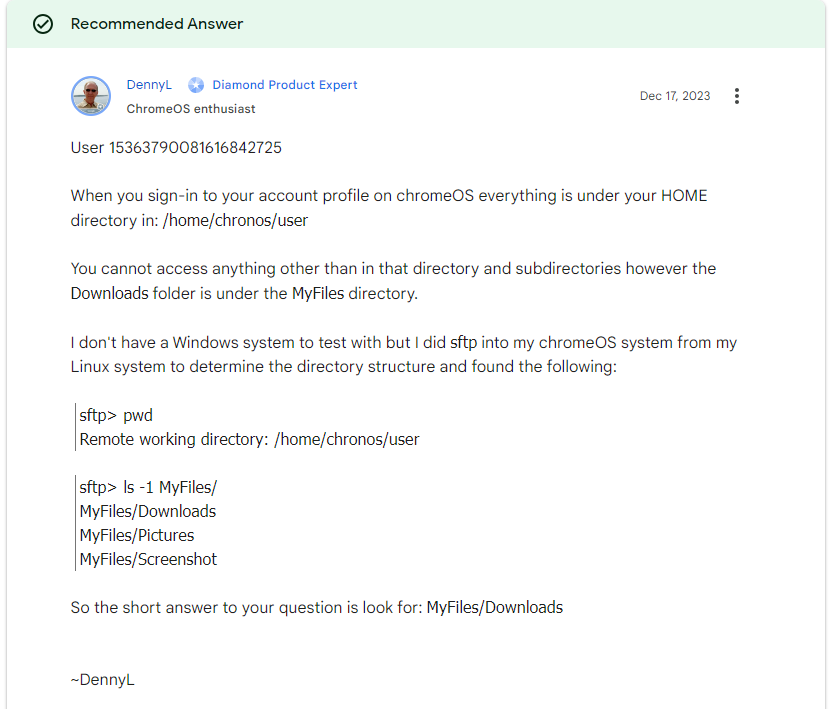Click /home/chronos/user path in first paragraph
The image size is (829, 709).
click(235, 220)
